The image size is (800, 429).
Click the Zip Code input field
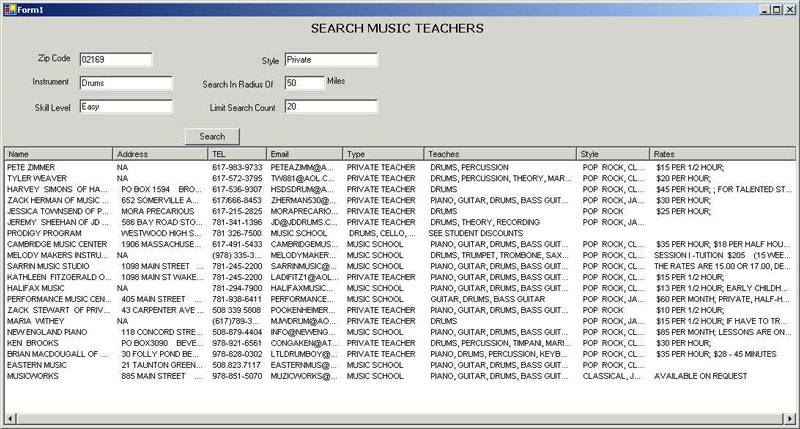pos(115,60)
